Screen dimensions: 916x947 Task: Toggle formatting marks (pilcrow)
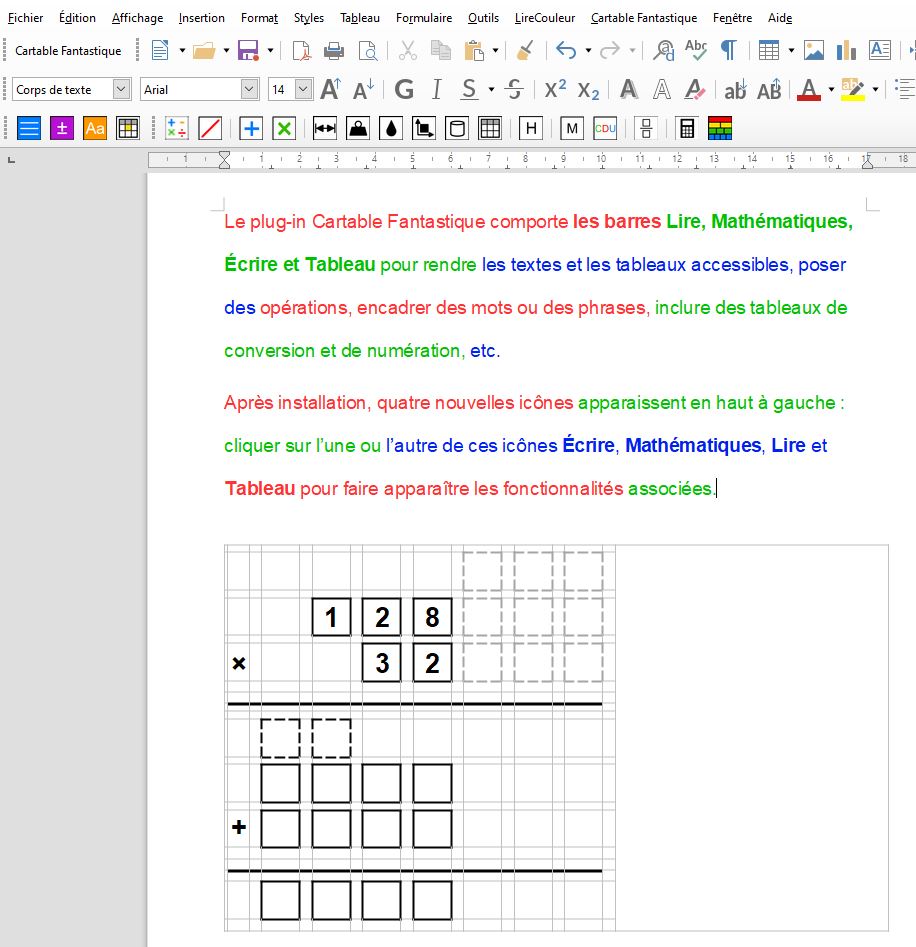coord(729,51)
